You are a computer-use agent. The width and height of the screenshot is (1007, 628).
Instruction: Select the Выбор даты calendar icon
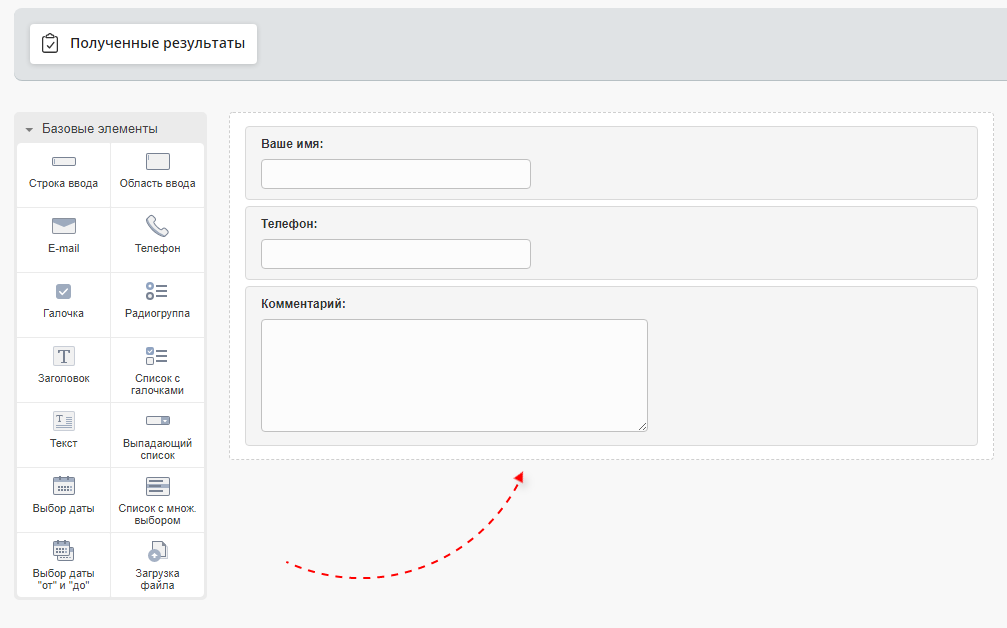[x=64, y=486]
